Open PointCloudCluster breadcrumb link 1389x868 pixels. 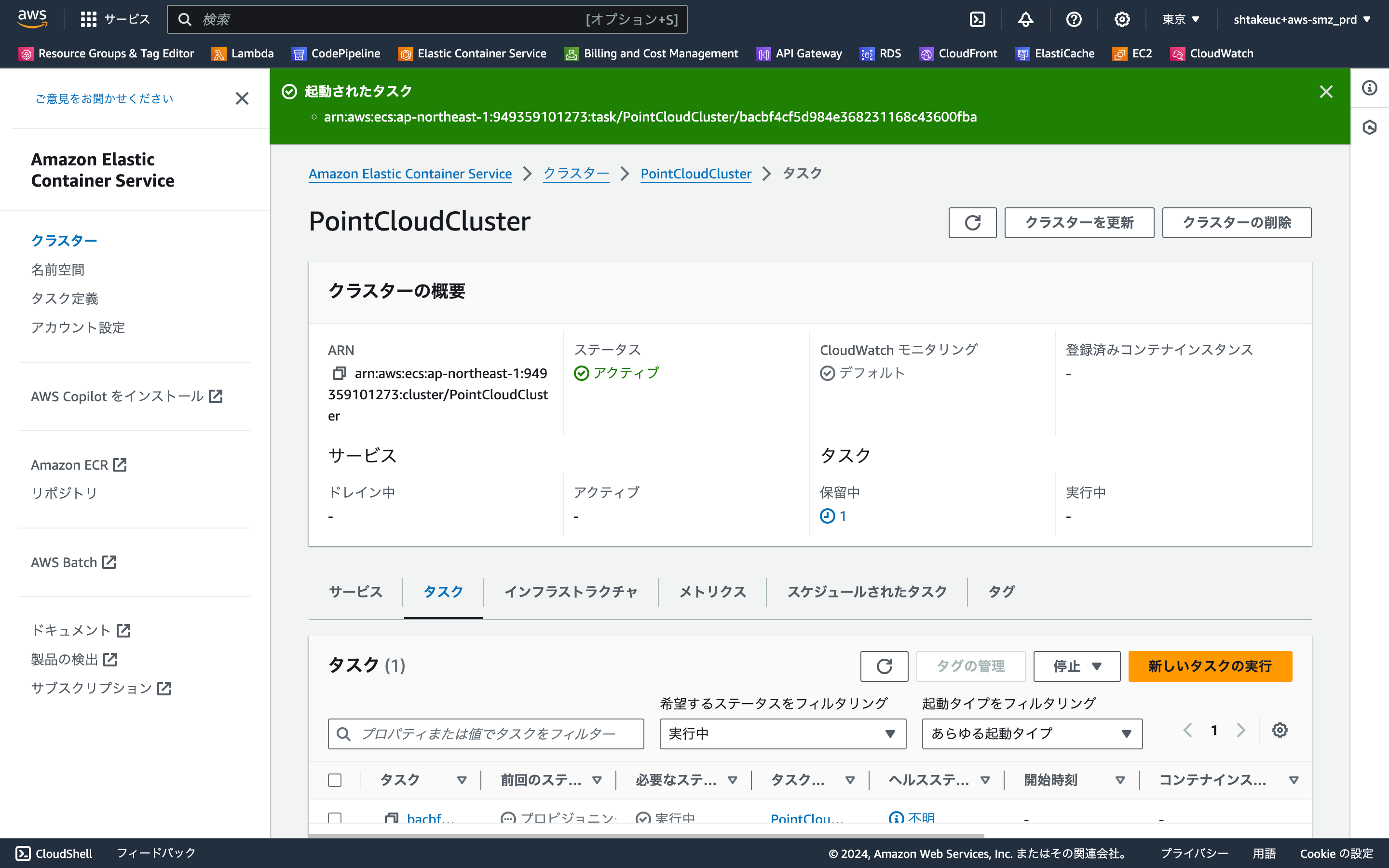(695, 174)
